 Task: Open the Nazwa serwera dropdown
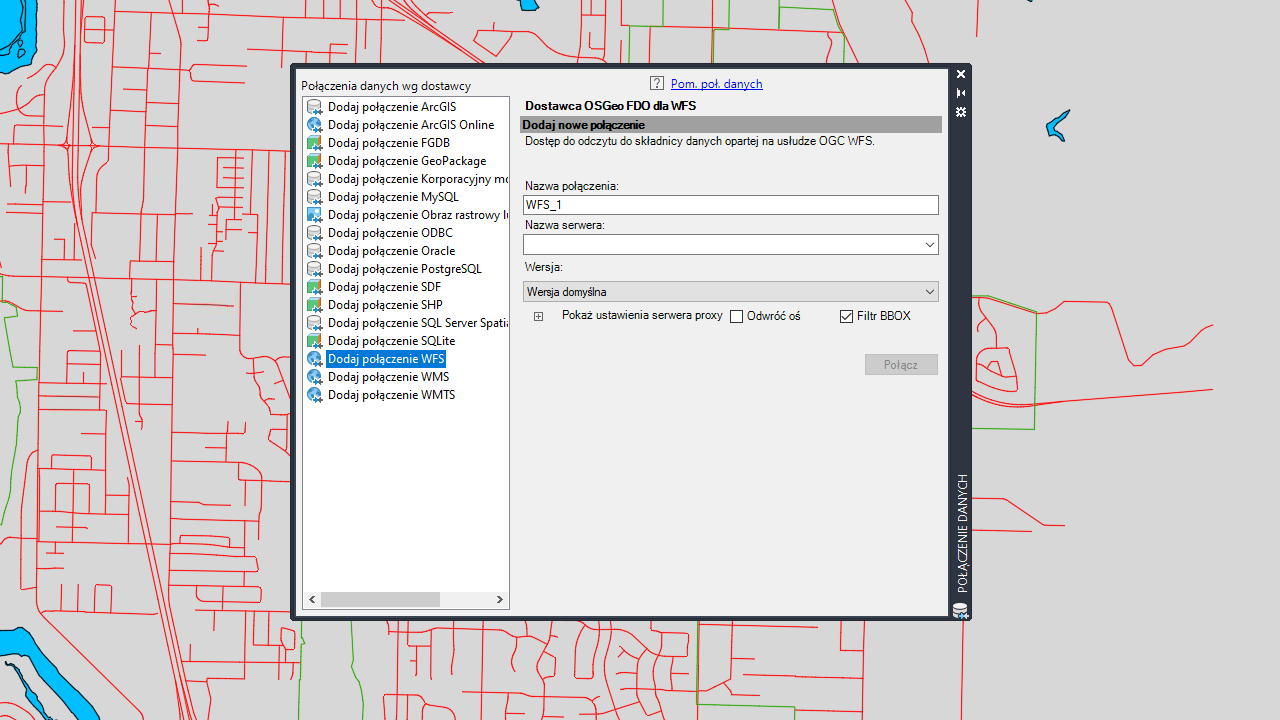click(930, 244)
